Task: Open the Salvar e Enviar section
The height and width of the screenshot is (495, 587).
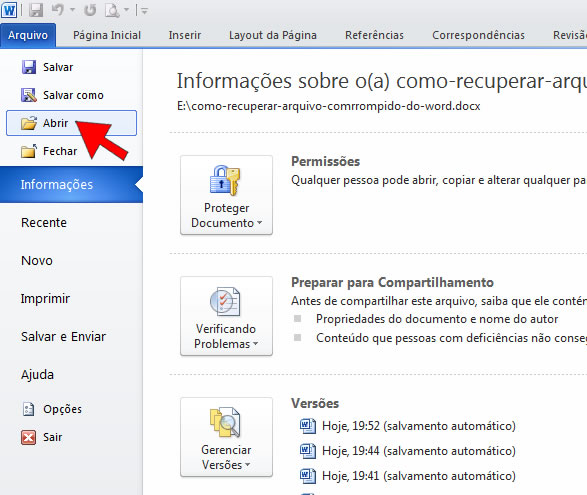Action: coord(63,337)
